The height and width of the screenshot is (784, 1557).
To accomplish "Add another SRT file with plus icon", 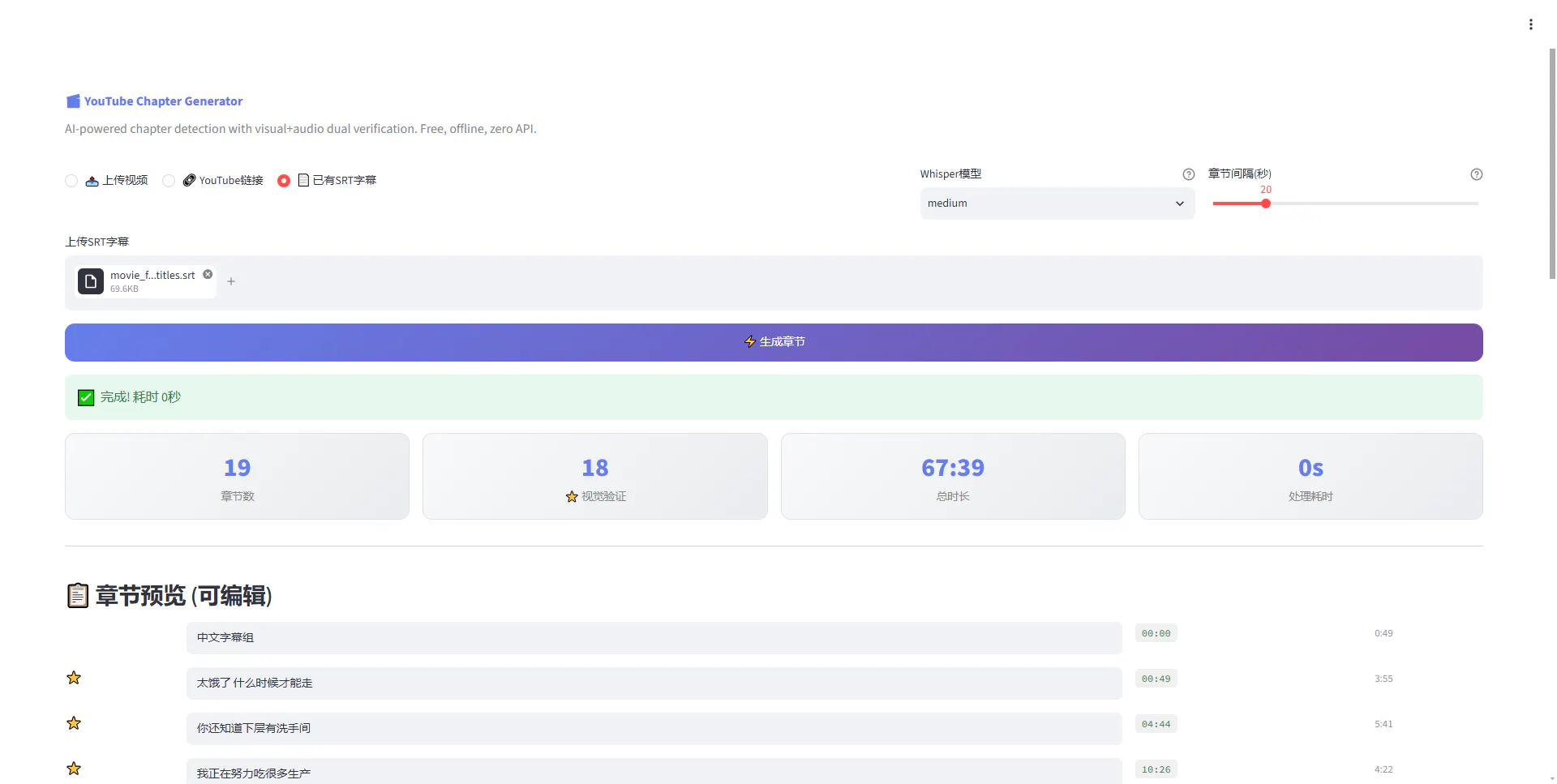I will 231,281.
